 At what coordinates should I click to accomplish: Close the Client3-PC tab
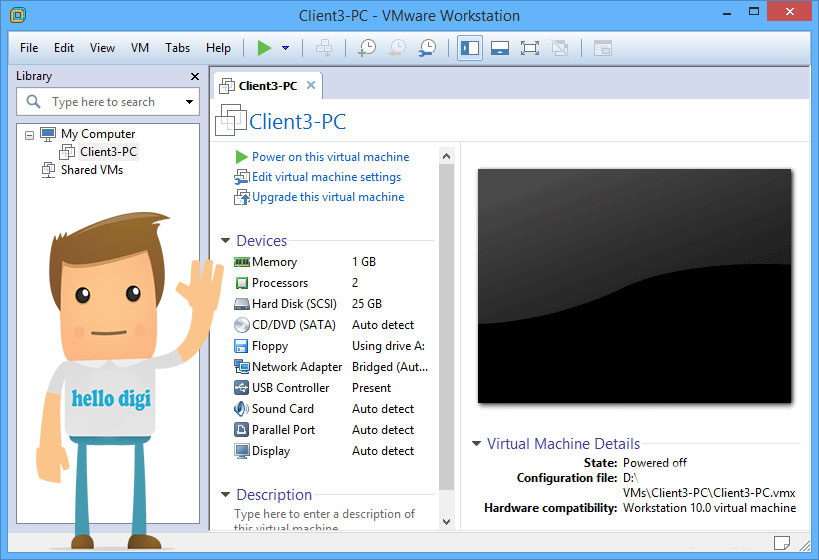coord(311,85)
